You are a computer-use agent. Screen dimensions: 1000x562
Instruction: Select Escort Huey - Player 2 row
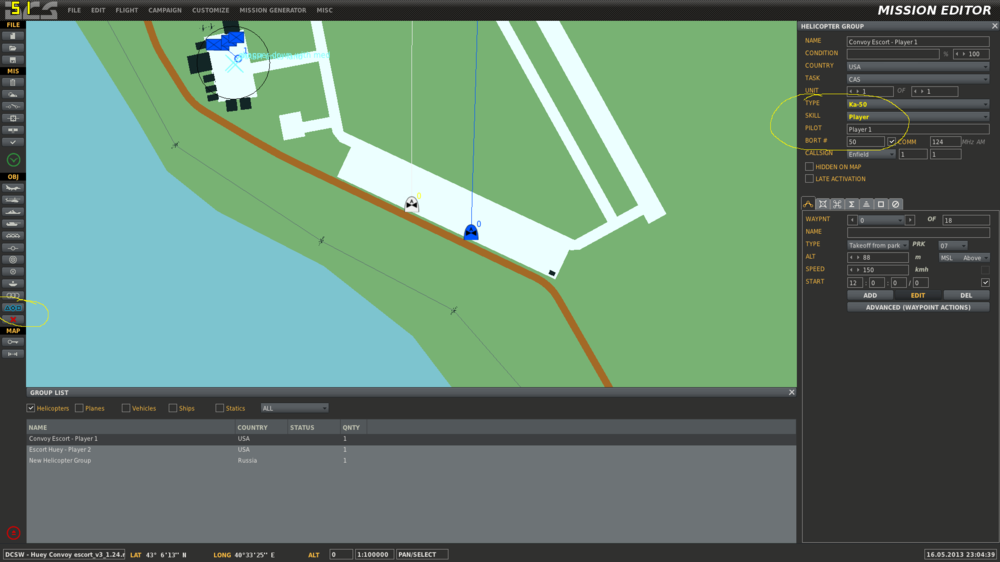[x=411, y=450]
